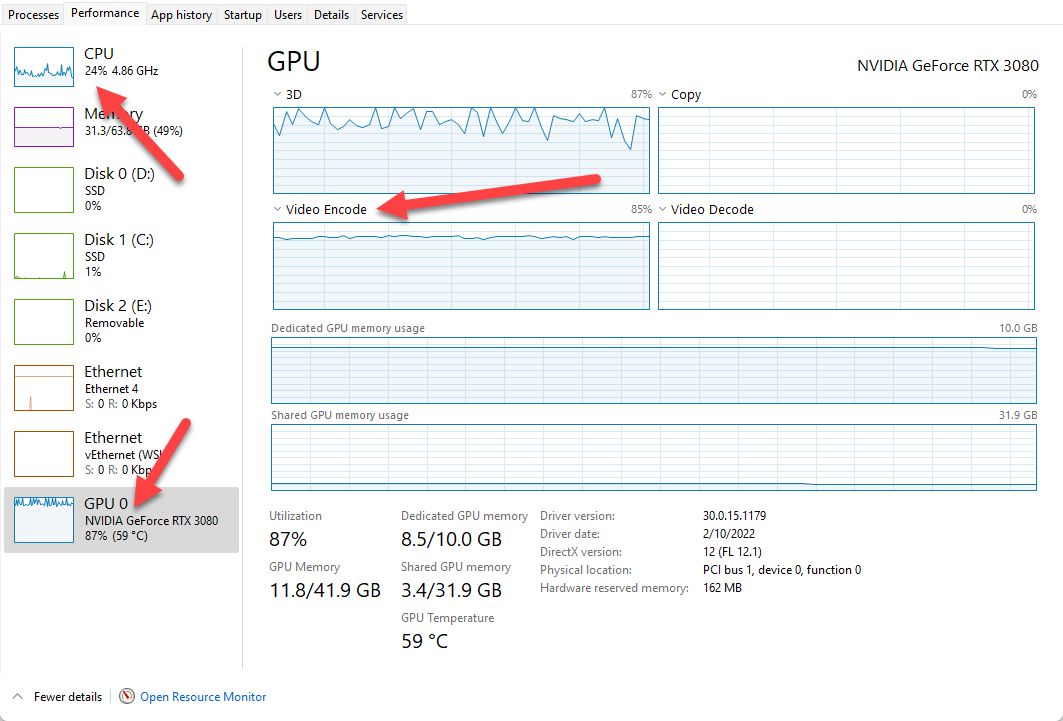
Task: Open the Services tab
Action: [380, 14]
